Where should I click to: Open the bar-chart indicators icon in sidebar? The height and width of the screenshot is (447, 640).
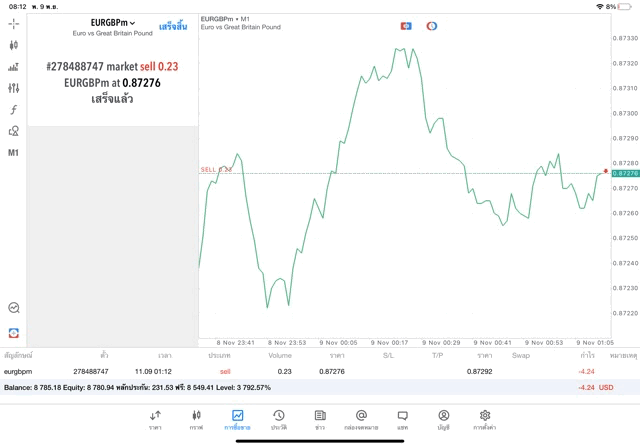(13, 67)
